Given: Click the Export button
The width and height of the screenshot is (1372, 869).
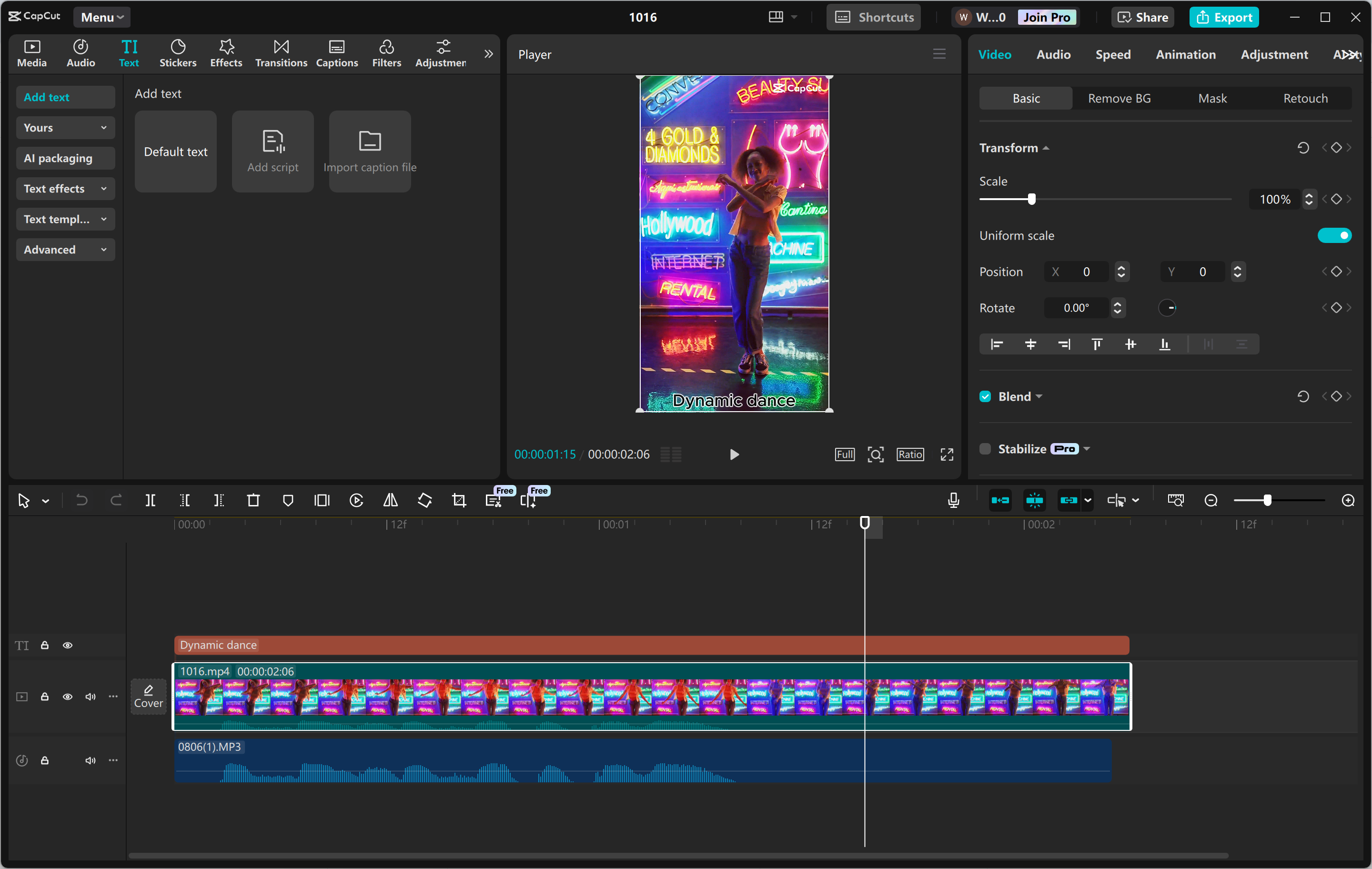Looking at the screenshot, I should (1224, 17).
